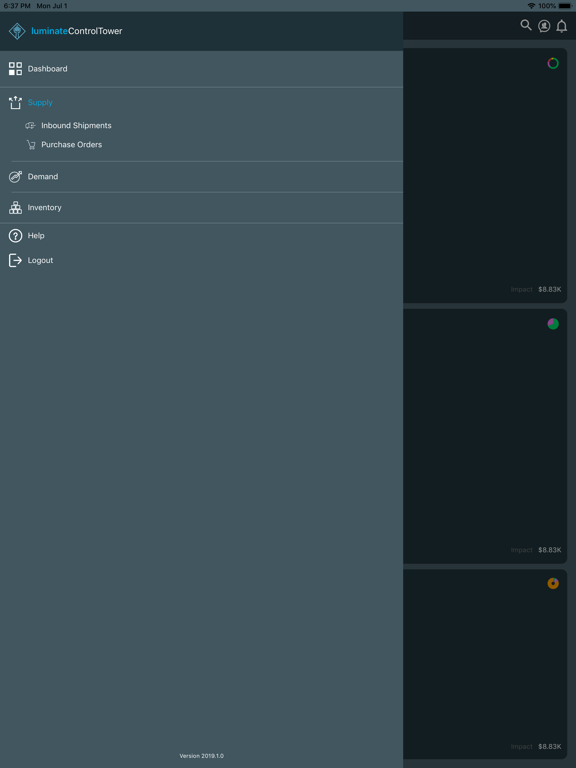Click the Supply box icon
This screenshot has width=576, height=768.
(x=15, y=102)
